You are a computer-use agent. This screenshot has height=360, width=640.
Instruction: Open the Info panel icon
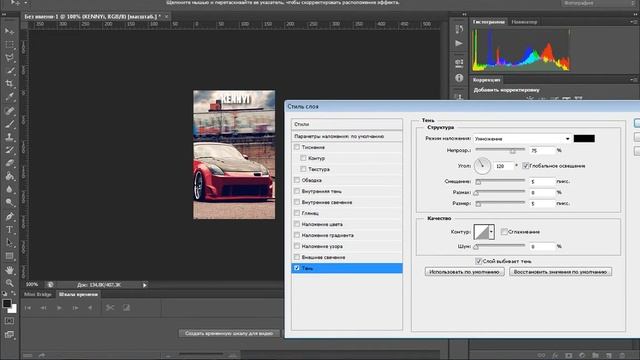459,78
